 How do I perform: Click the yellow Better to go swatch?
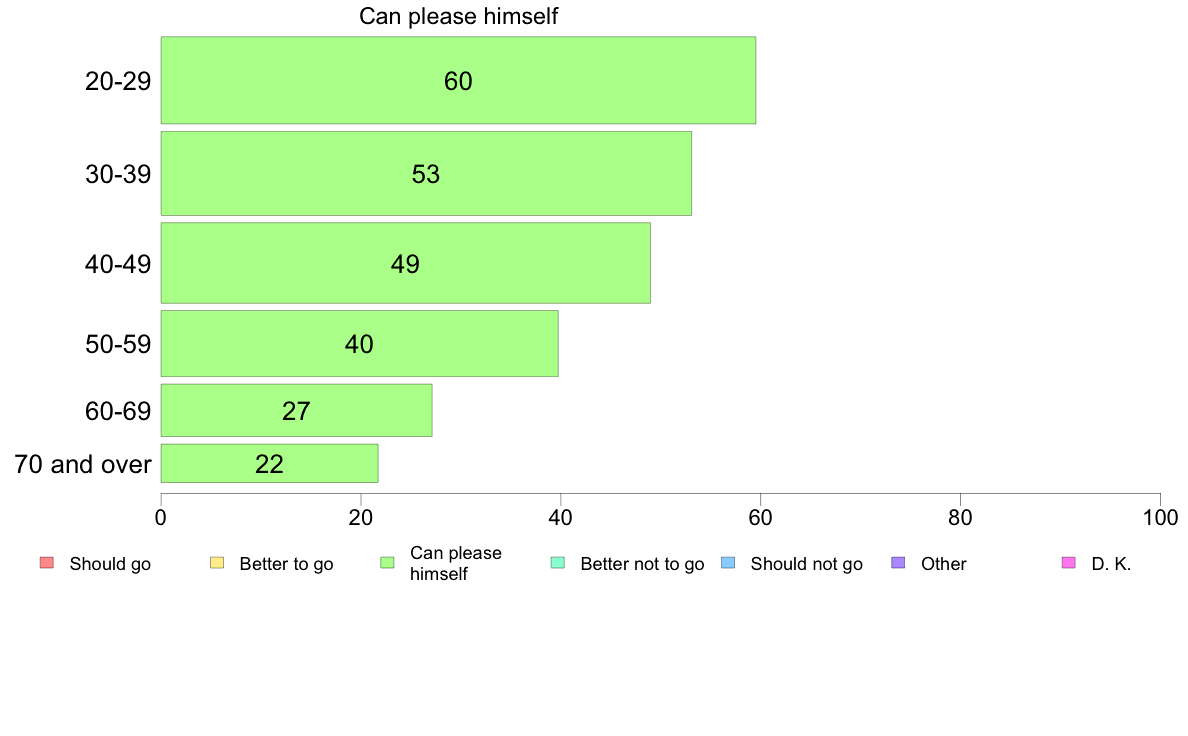click(217, 563)
